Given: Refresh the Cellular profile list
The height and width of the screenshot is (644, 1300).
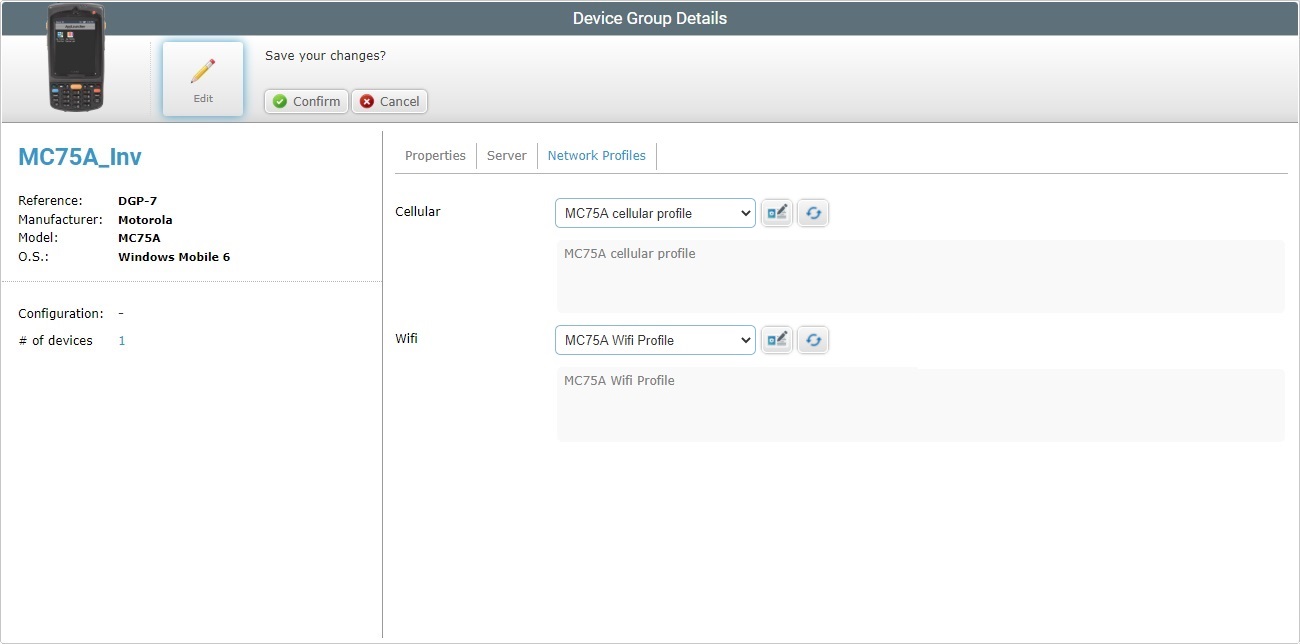Looking at the screenshot, I should tap(813, 212).
